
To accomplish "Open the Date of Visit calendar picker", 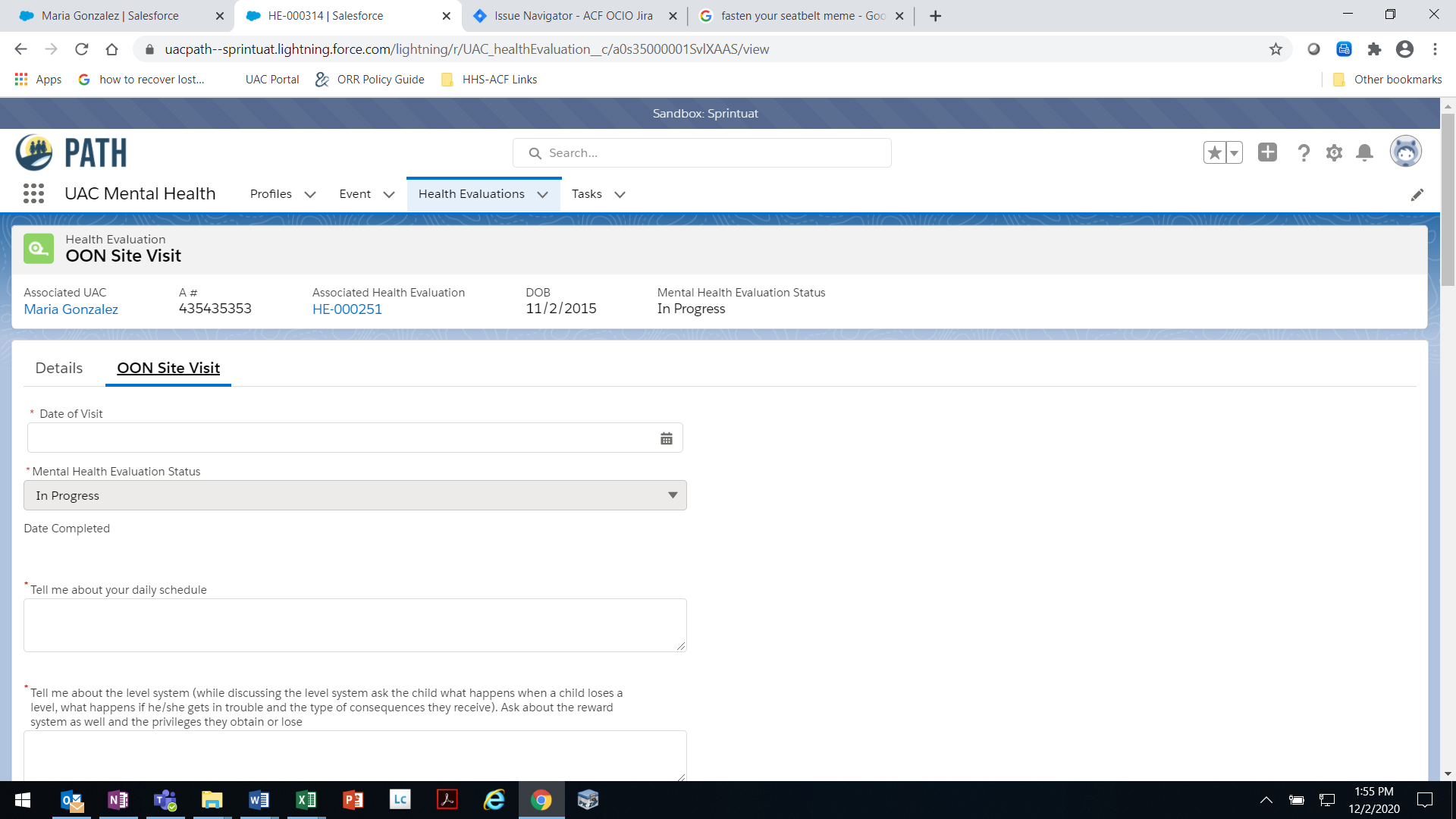I will click(666, 438).
